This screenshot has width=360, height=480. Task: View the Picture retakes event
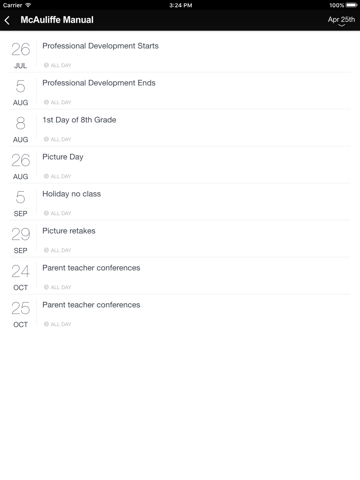(180, 239)
